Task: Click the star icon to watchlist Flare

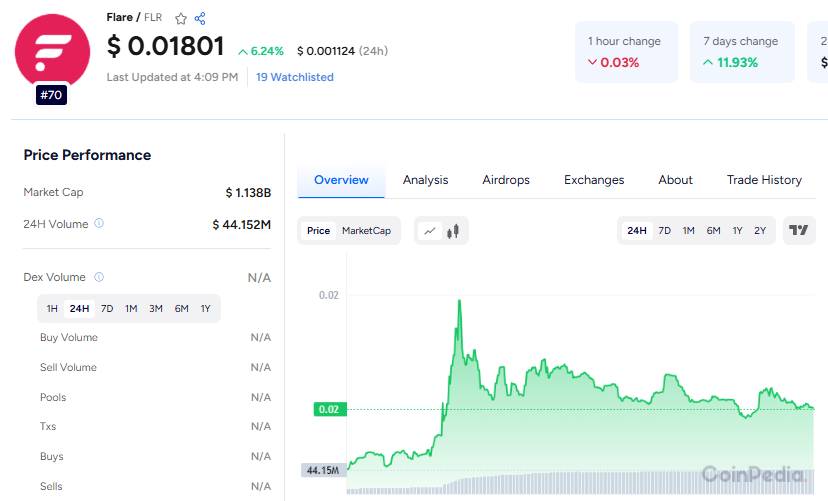Action: click(181, 19)
